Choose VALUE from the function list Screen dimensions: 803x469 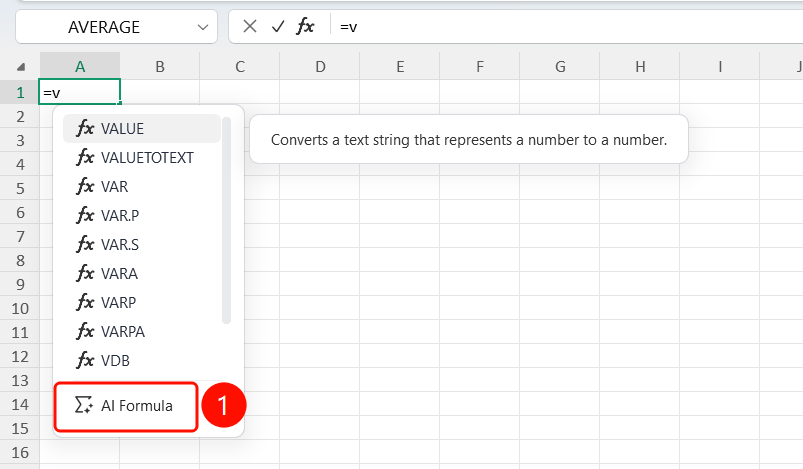(141, 129)
